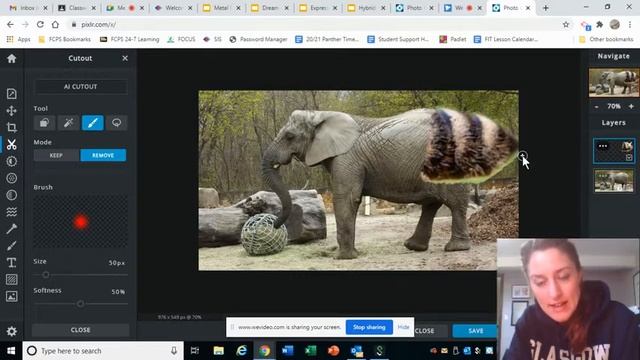The width and height of the screenshot is (640, 360).
Task: Choose the magic wand cutout tool
Action: 69,122
